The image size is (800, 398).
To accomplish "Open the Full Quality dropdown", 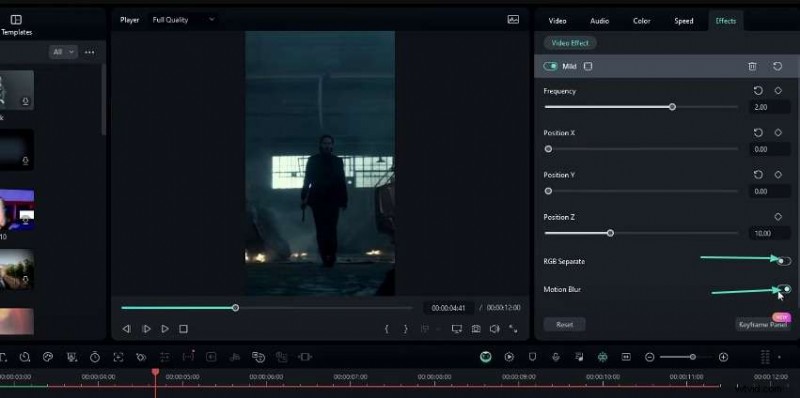I will point(184,20).
